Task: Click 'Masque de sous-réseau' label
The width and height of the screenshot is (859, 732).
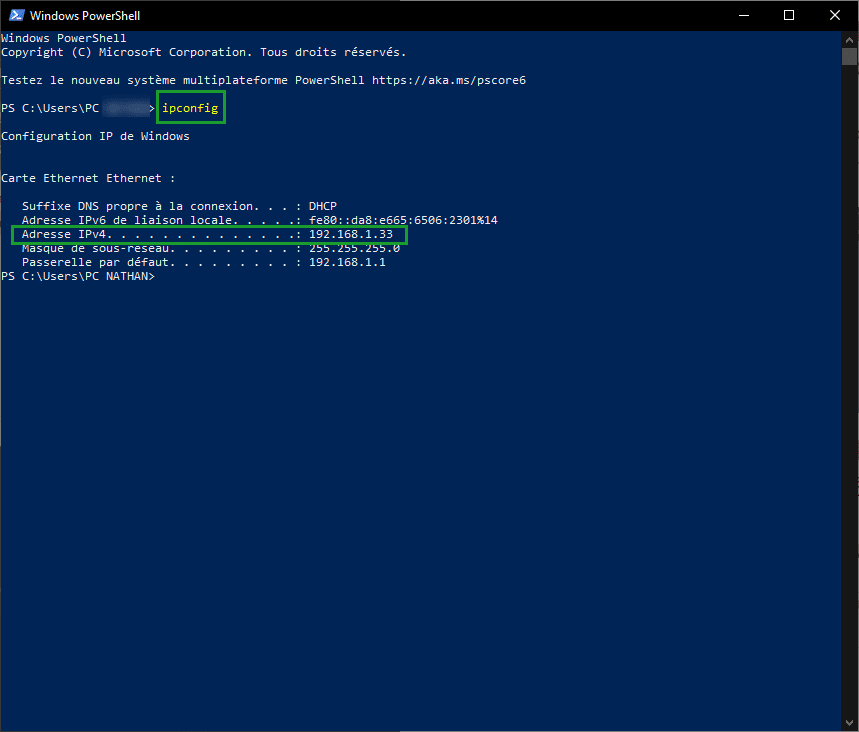Action: (95, 248)
